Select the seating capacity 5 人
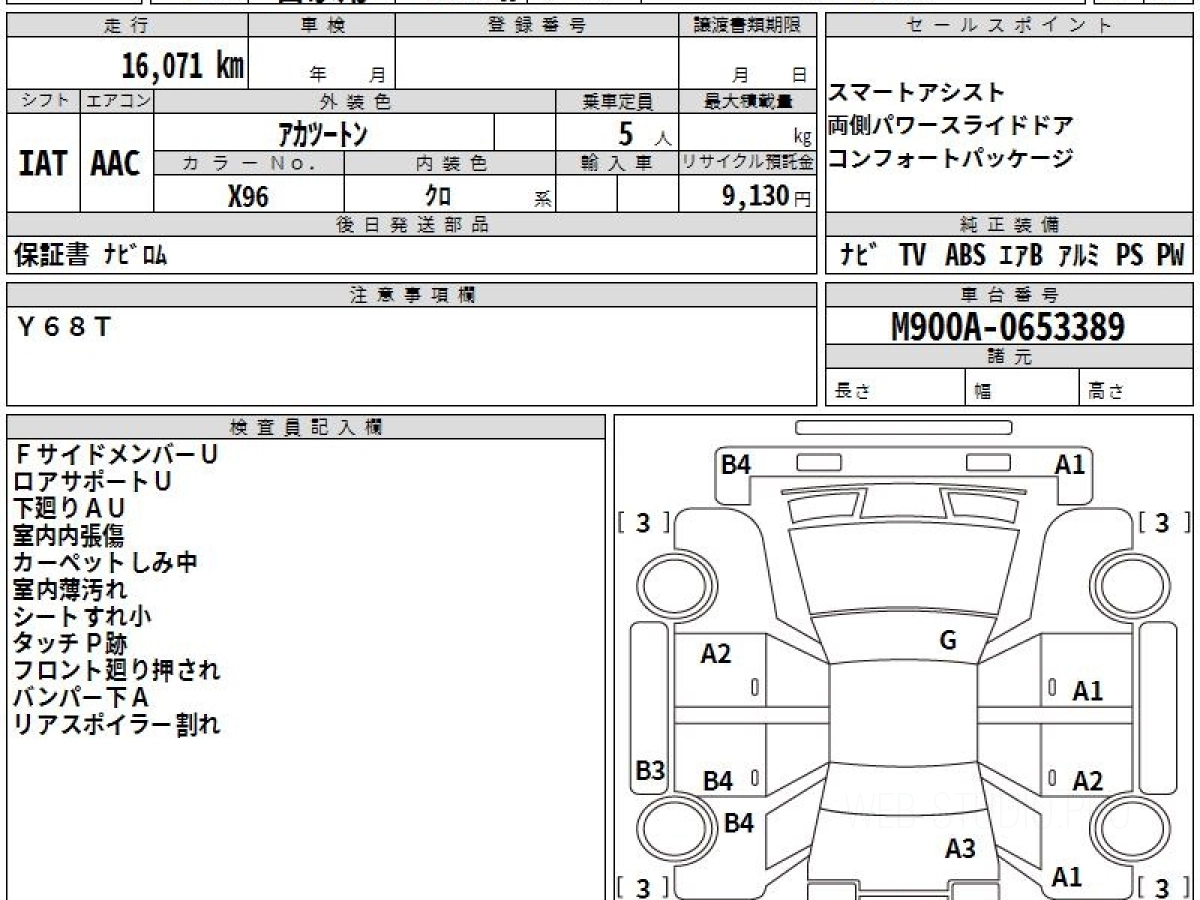The height and width of the screenshot is (900, 1200). pos(644,133)
